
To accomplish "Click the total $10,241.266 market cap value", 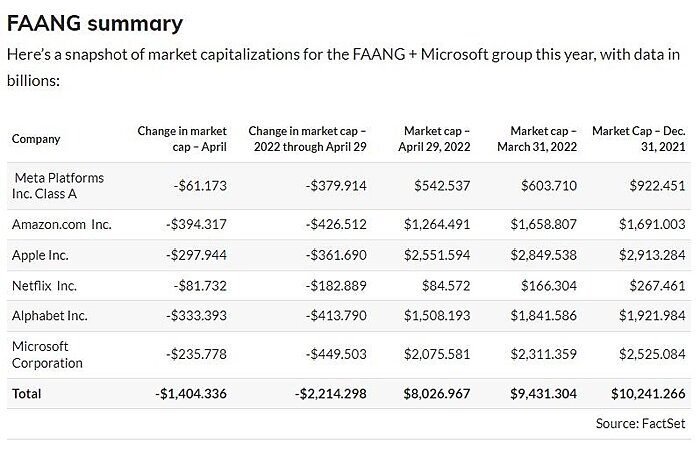I will tap(646, 394).
